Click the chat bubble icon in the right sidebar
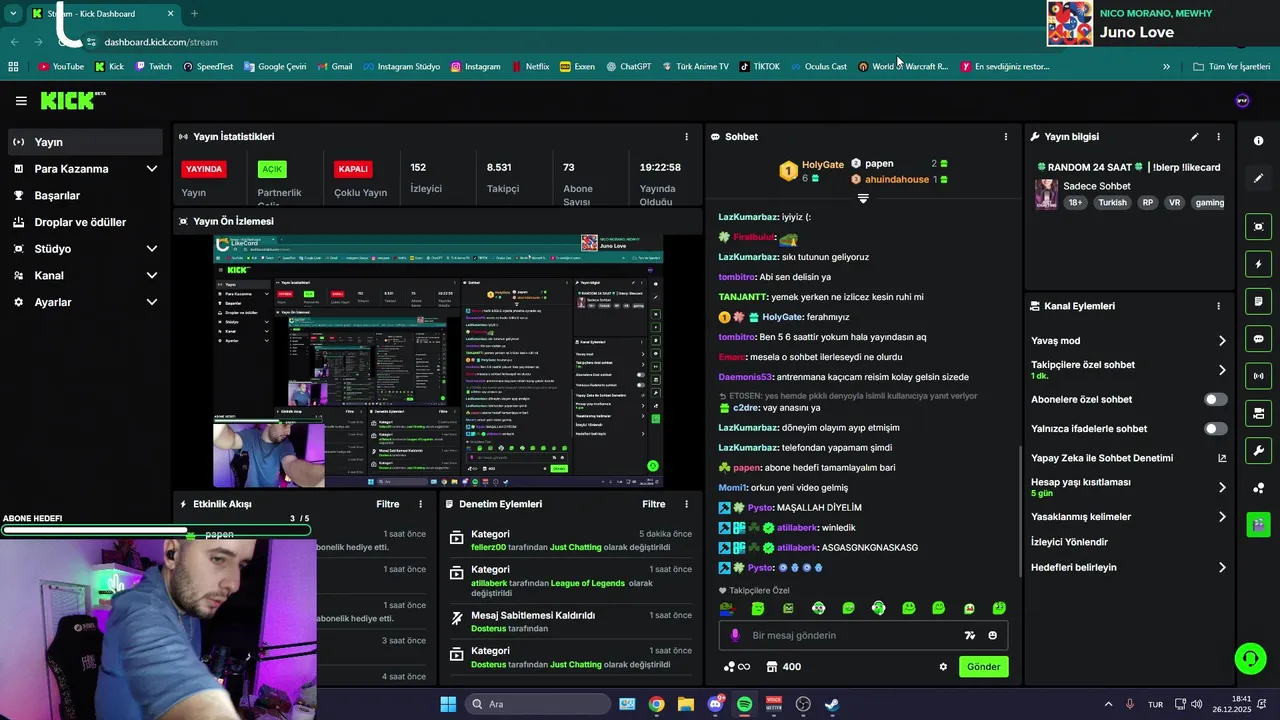The image size is (1280, 720). [x=1259, y=339]
